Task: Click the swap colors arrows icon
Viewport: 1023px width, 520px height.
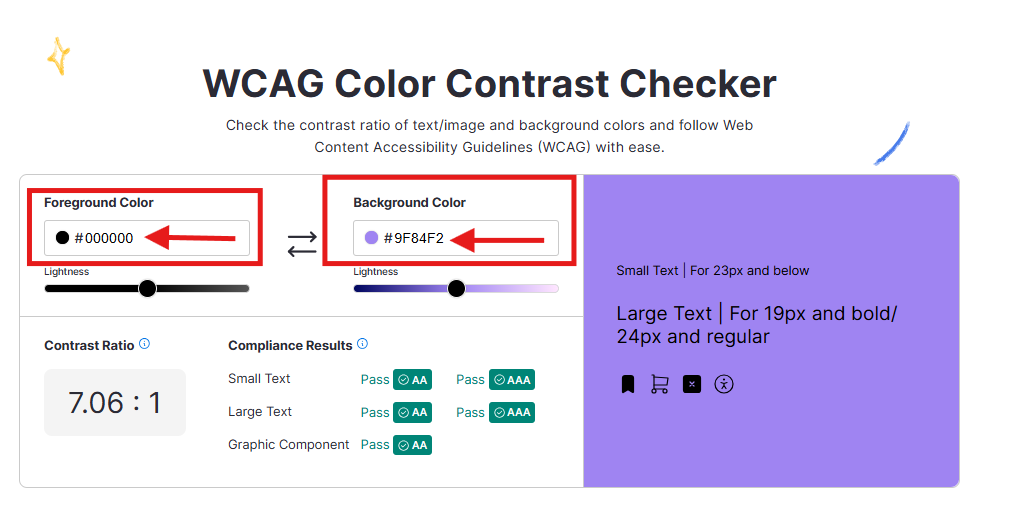Action: [302, 243]
